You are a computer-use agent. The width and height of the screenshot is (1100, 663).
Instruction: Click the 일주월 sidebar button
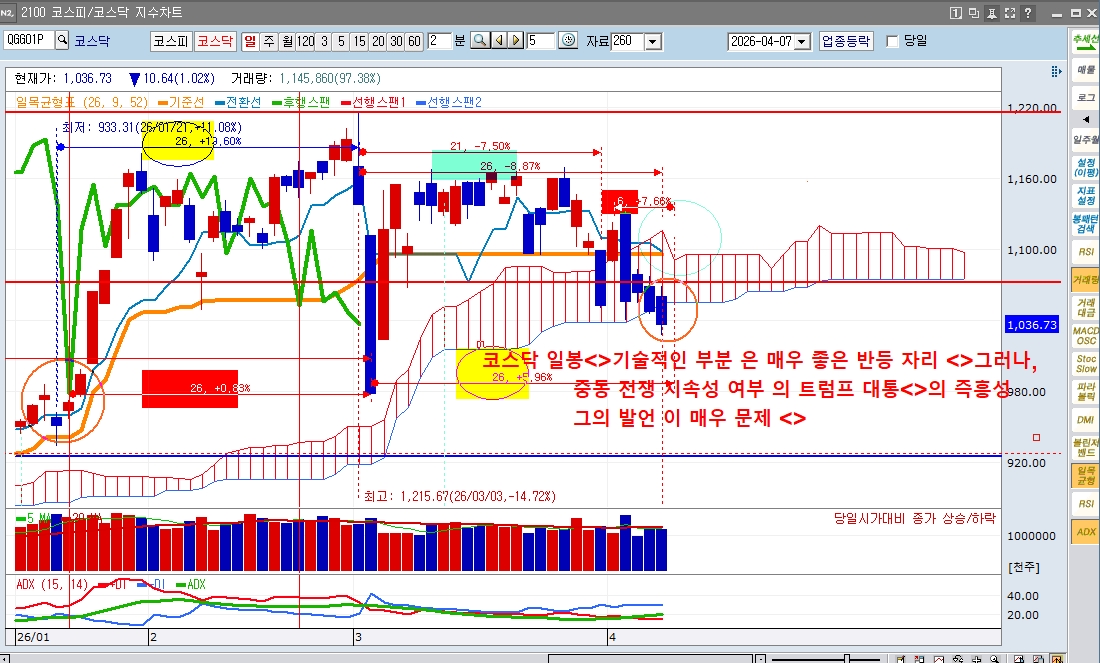[1085, 140]
